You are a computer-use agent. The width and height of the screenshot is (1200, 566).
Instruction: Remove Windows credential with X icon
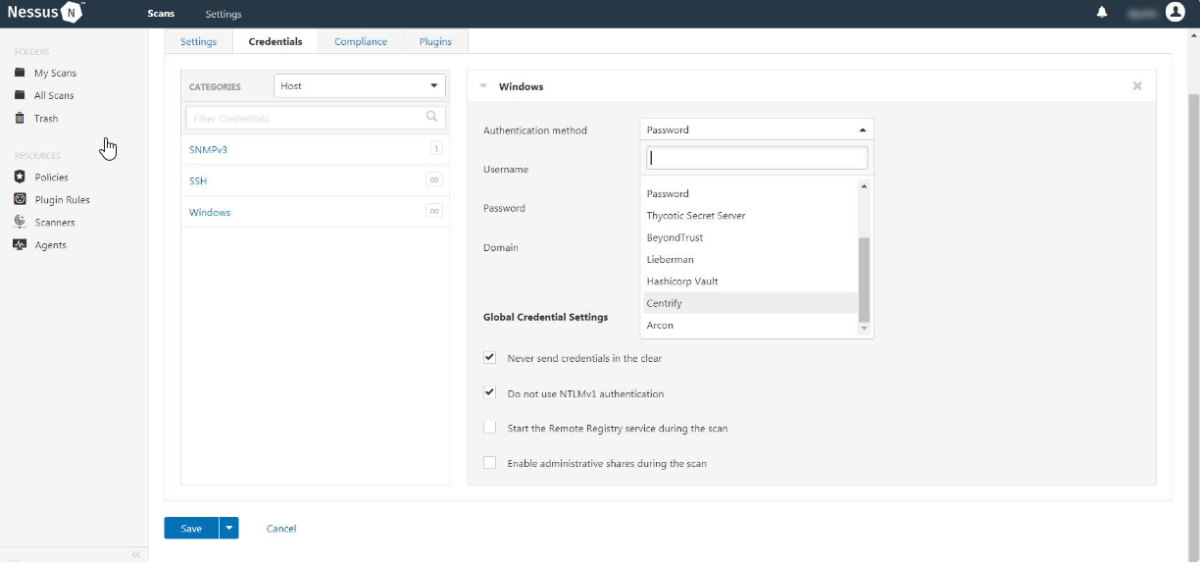pyautogui.click(x=1137, y=86)
